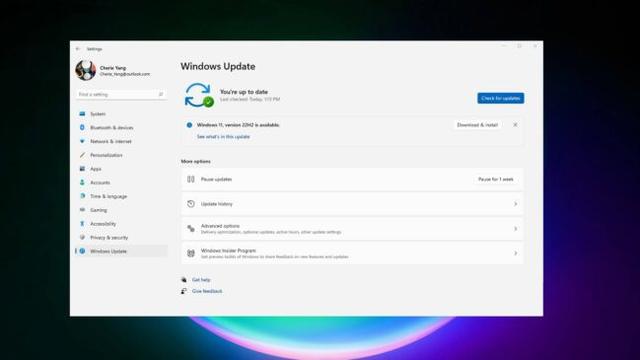Click the Accounts person icon

pos(82,182)
